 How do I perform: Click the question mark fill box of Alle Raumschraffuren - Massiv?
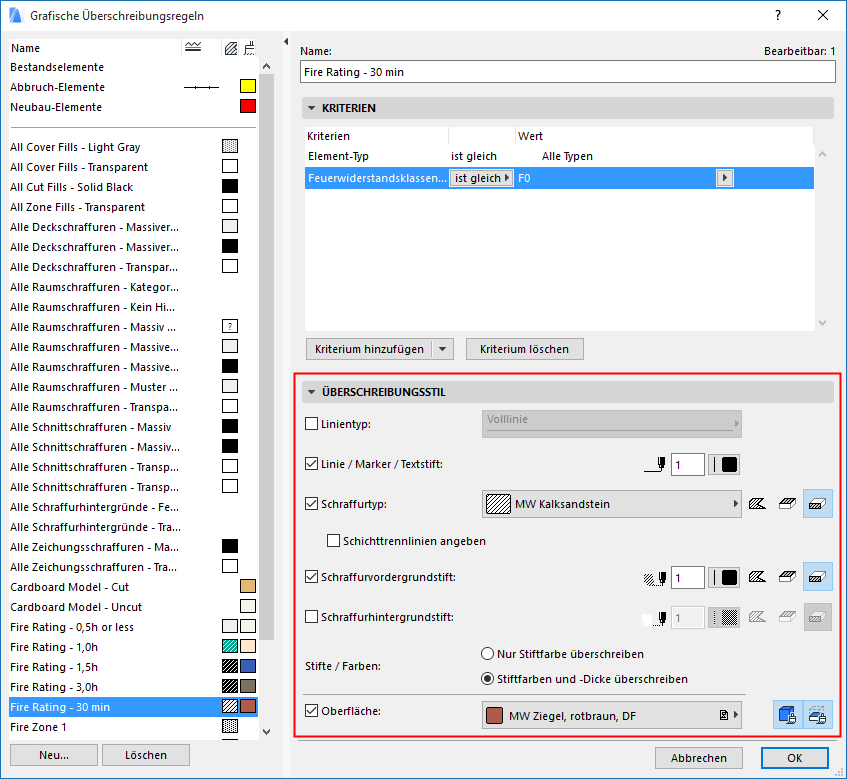[230, 326]
